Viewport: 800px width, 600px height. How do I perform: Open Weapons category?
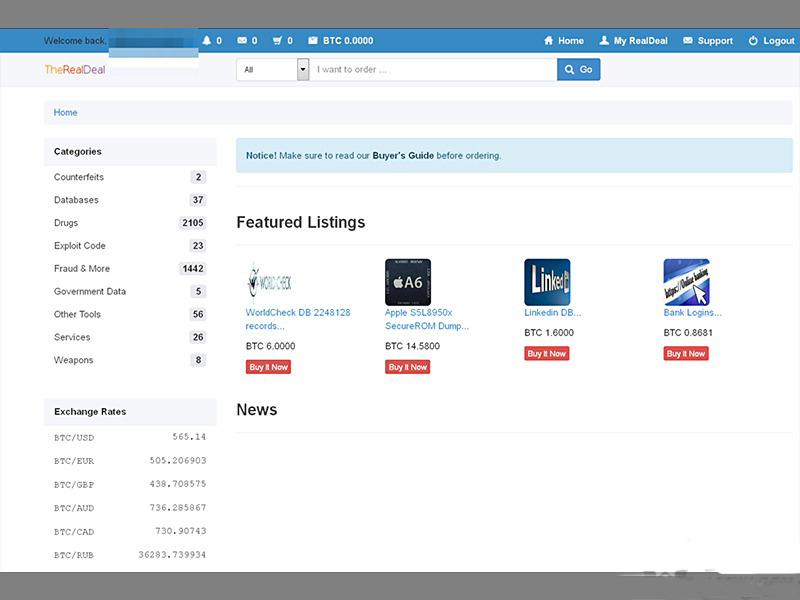pos(73,360)
